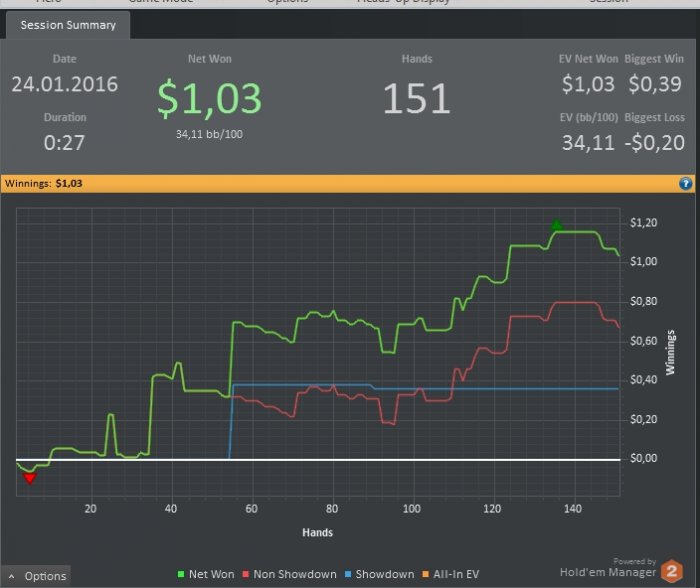
Task: Select the large green $1,03 Net Won value
Action: [209, 99]
